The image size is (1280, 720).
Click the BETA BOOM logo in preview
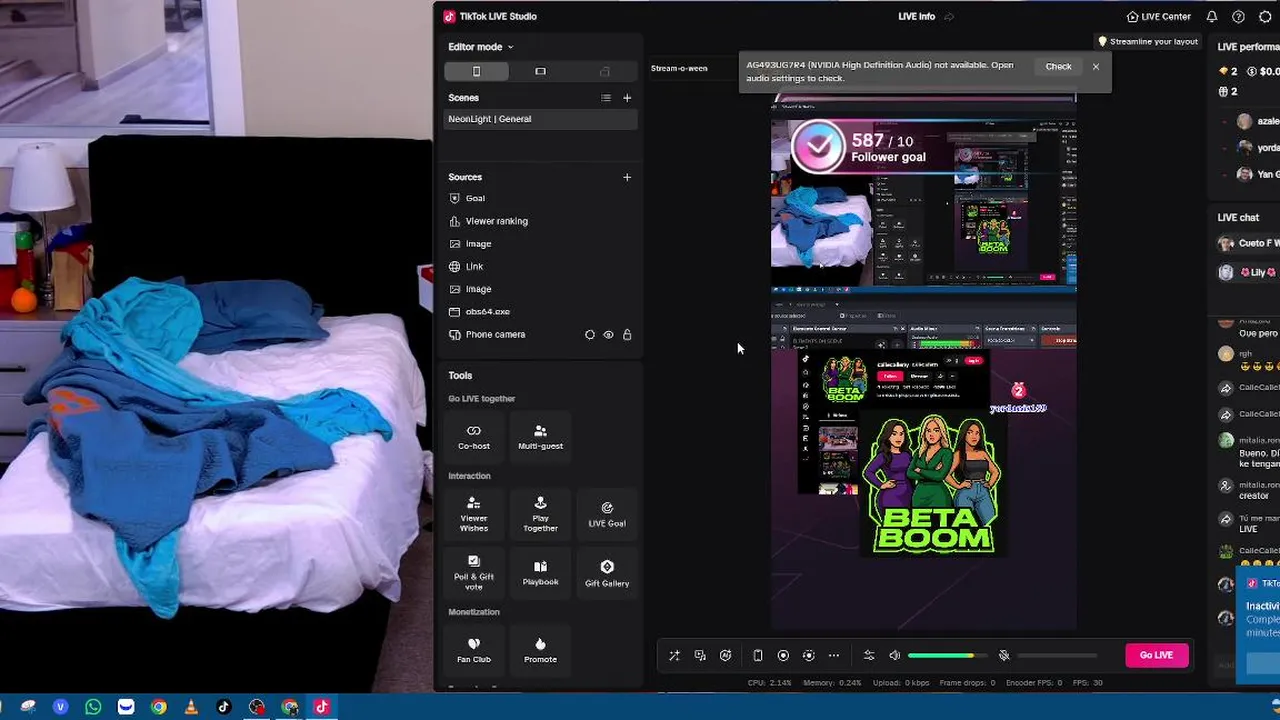click(x=933, y=484)
